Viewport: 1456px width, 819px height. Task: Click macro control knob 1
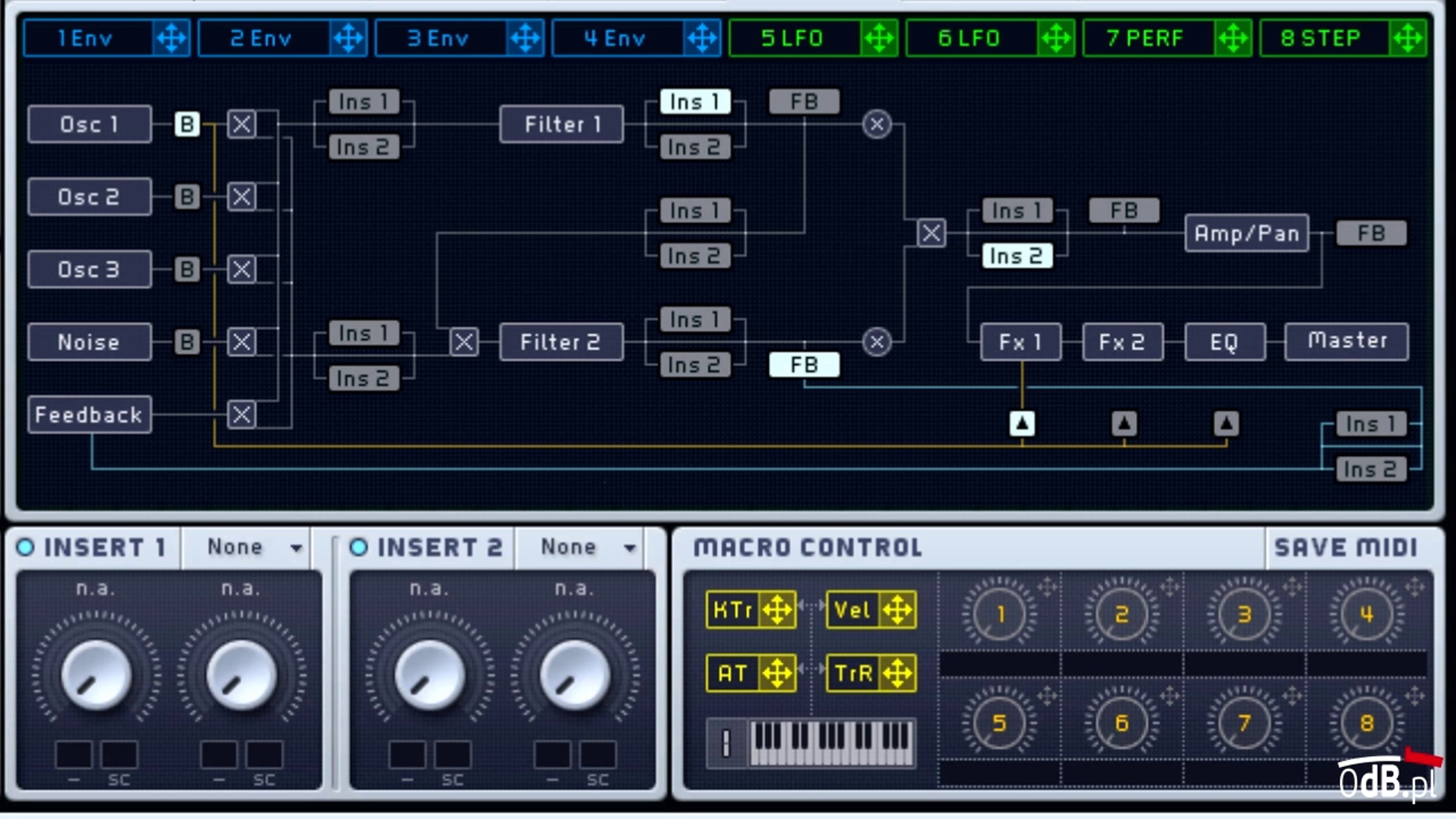[x=999, y=614]
